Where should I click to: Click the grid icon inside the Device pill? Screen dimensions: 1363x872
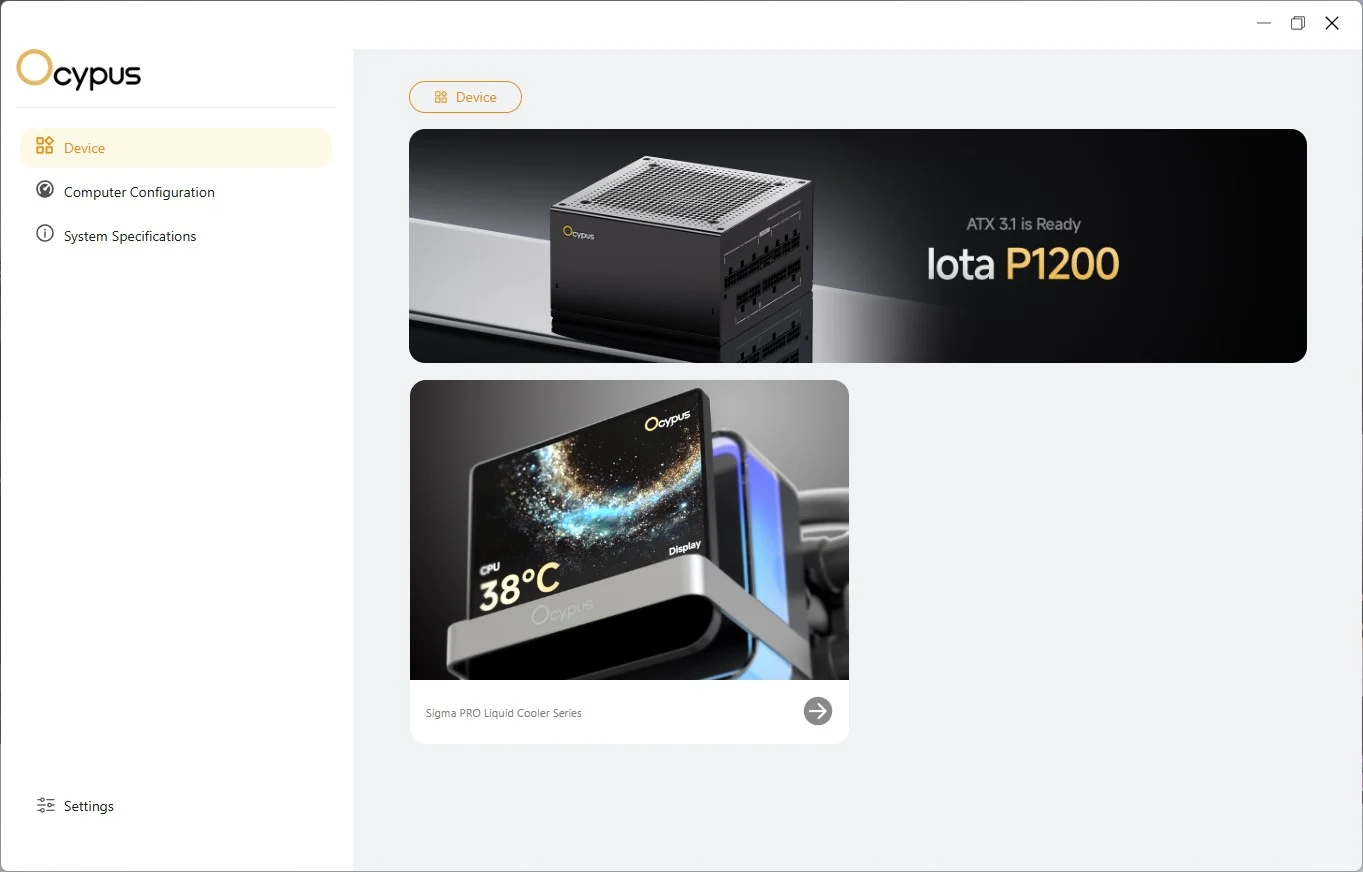441,97
